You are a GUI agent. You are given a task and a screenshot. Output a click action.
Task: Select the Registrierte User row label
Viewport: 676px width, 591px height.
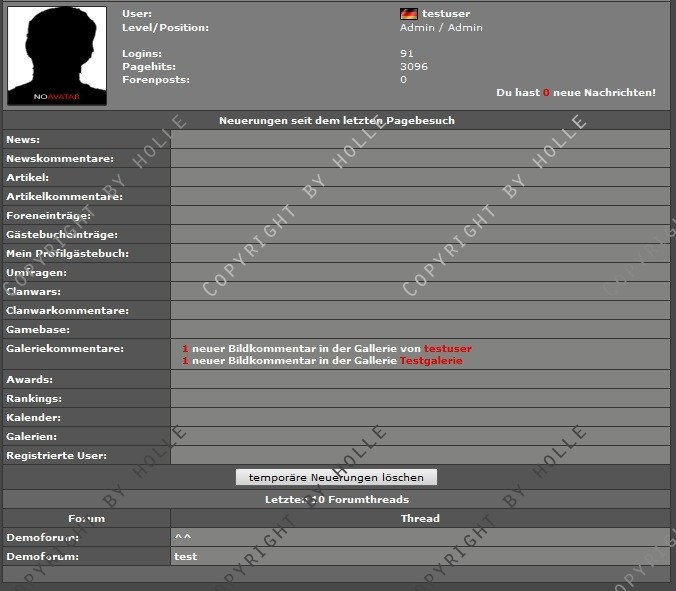[56, 456]
